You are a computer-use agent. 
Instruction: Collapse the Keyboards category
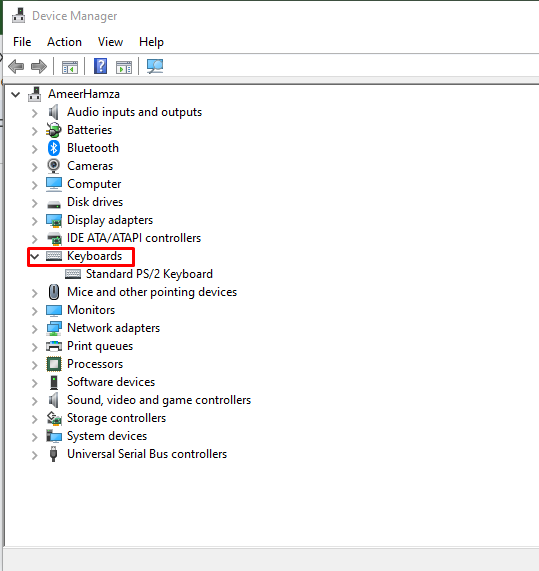35,256
